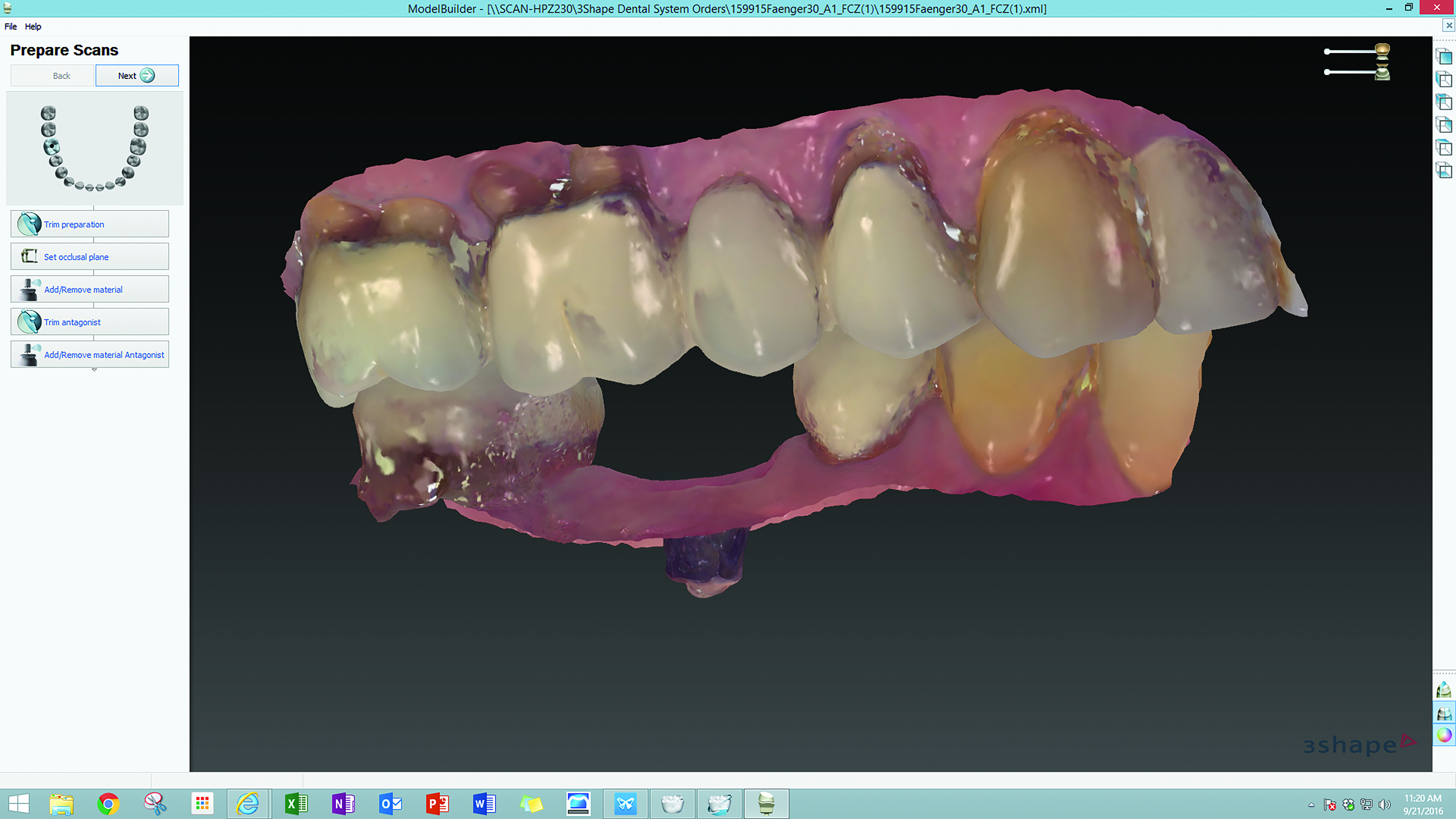Select the front view cube icon
Screen dimensions: 1456x819
[x=1444, y=57]
